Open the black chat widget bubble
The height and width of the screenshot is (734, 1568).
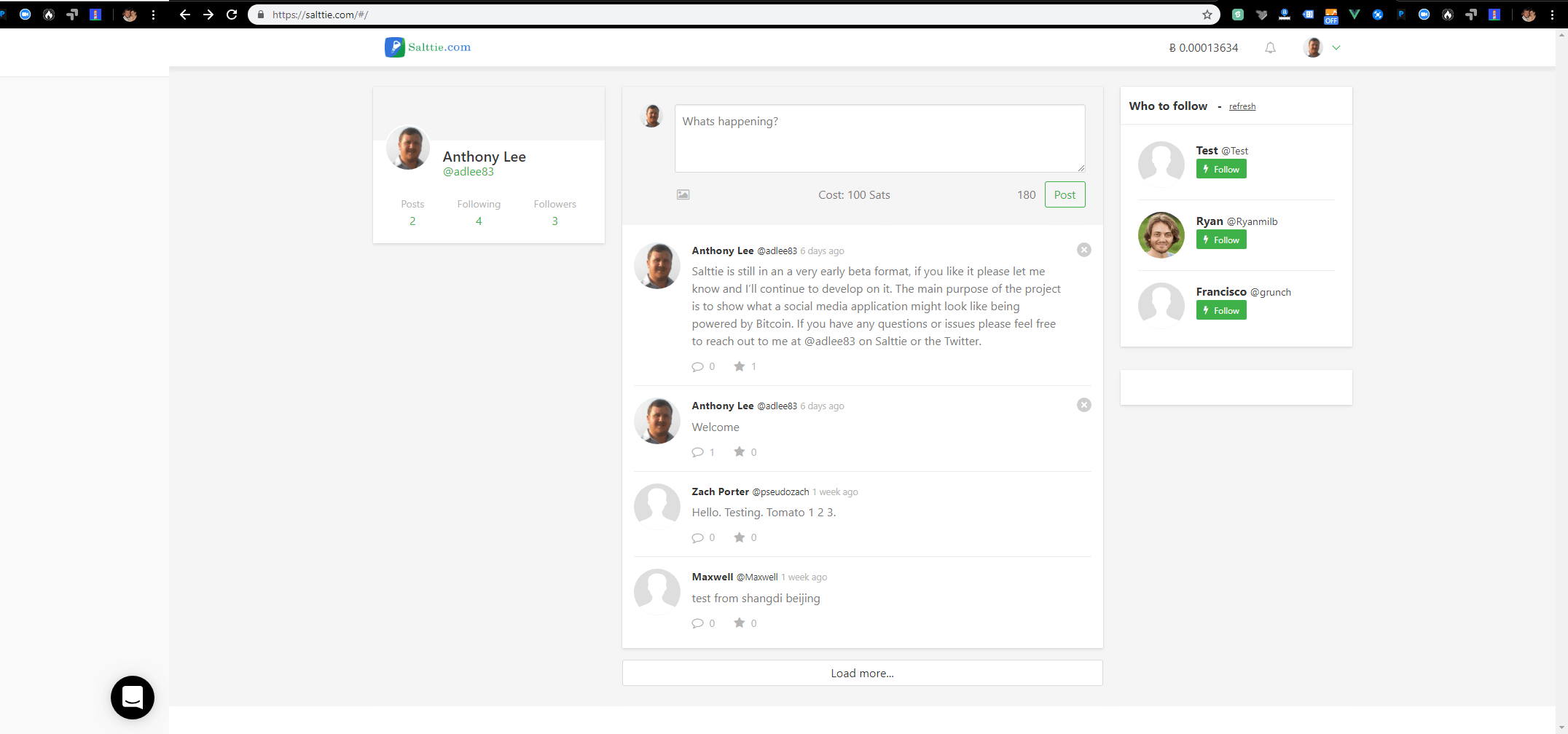click(x=133, y=698)
